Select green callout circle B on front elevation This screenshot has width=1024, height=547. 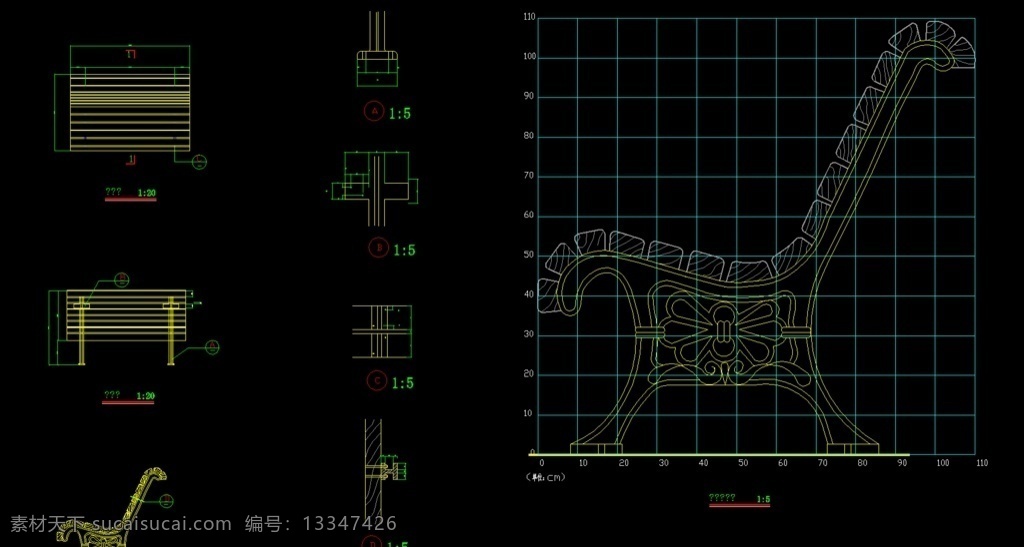pyautogui.click(x=122, y=280)
